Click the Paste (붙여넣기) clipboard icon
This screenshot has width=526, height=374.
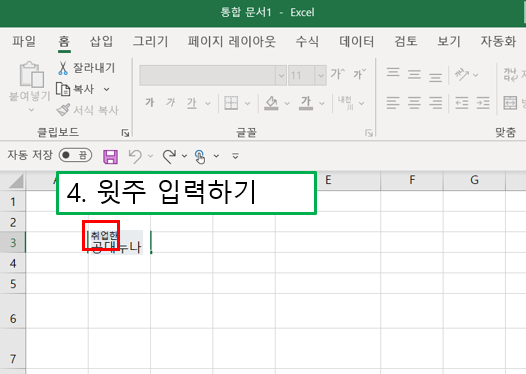(32, 74)
